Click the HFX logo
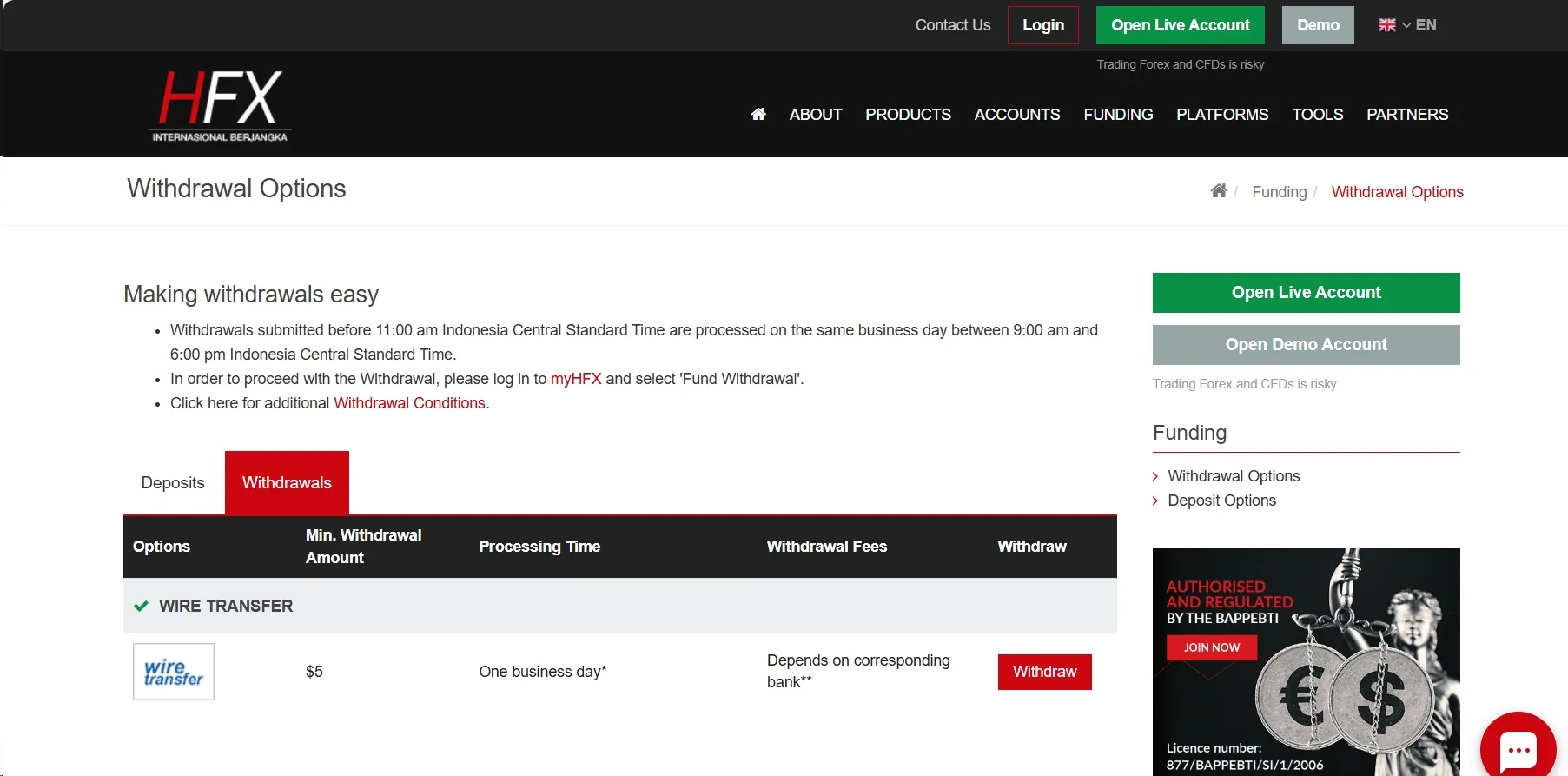This screenshot has width=1568, height=776. (220, 106)
